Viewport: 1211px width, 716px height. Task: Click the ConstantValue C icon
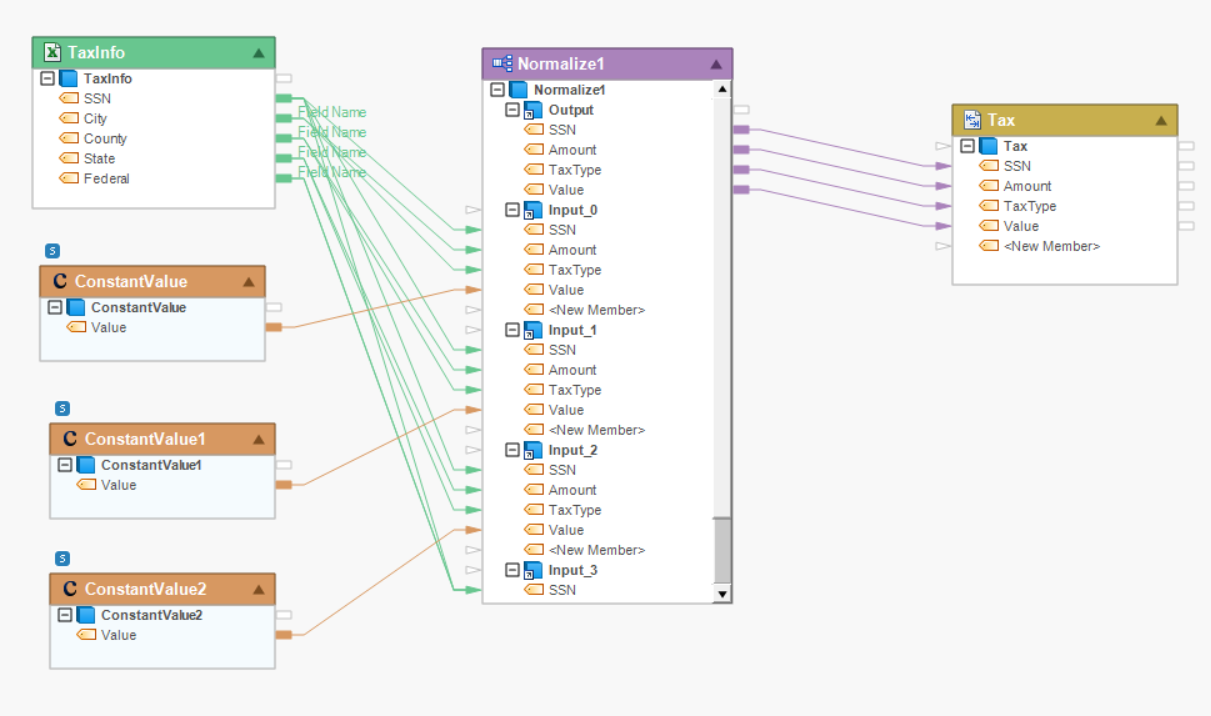point(60,281)
